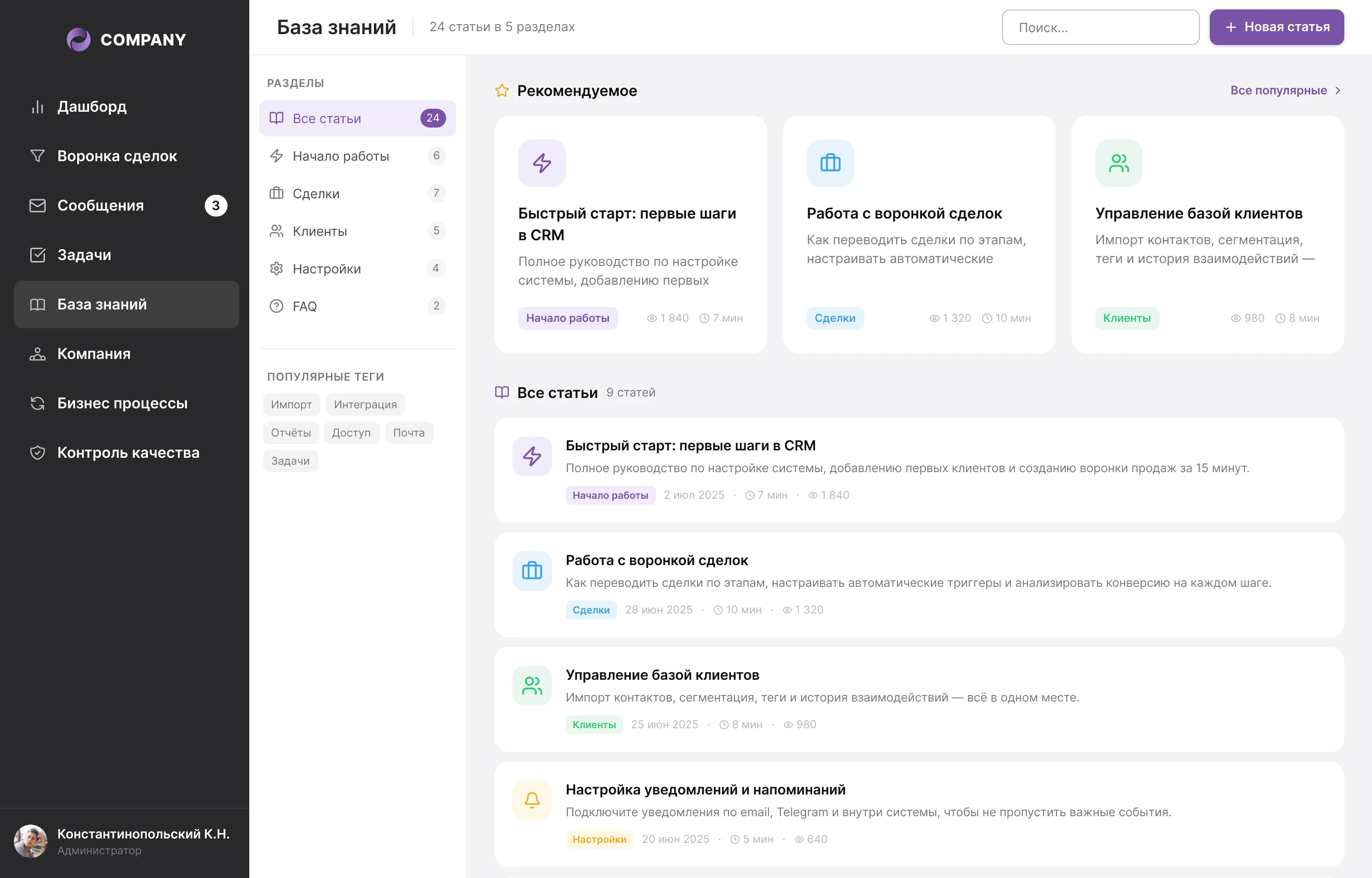Click the Задачи tag under popular tags
The image size is (1372, 878).
[x=290, y=461]
